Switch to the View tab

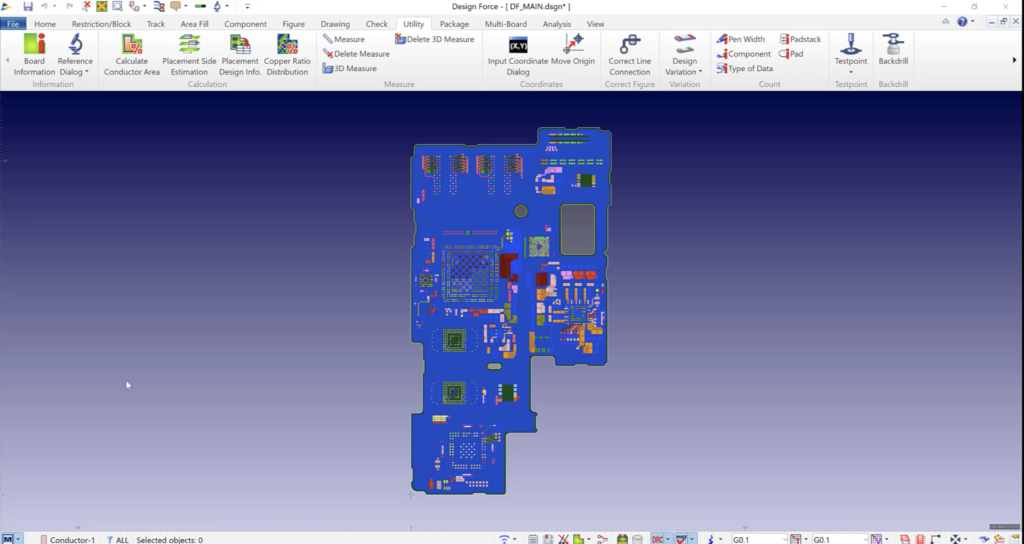click(596, 24)
